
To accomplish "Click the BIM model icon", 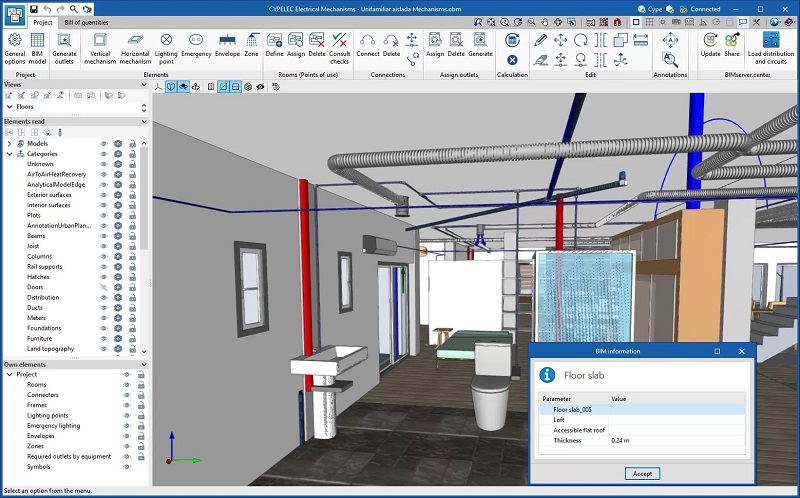I will coord(38,46).
